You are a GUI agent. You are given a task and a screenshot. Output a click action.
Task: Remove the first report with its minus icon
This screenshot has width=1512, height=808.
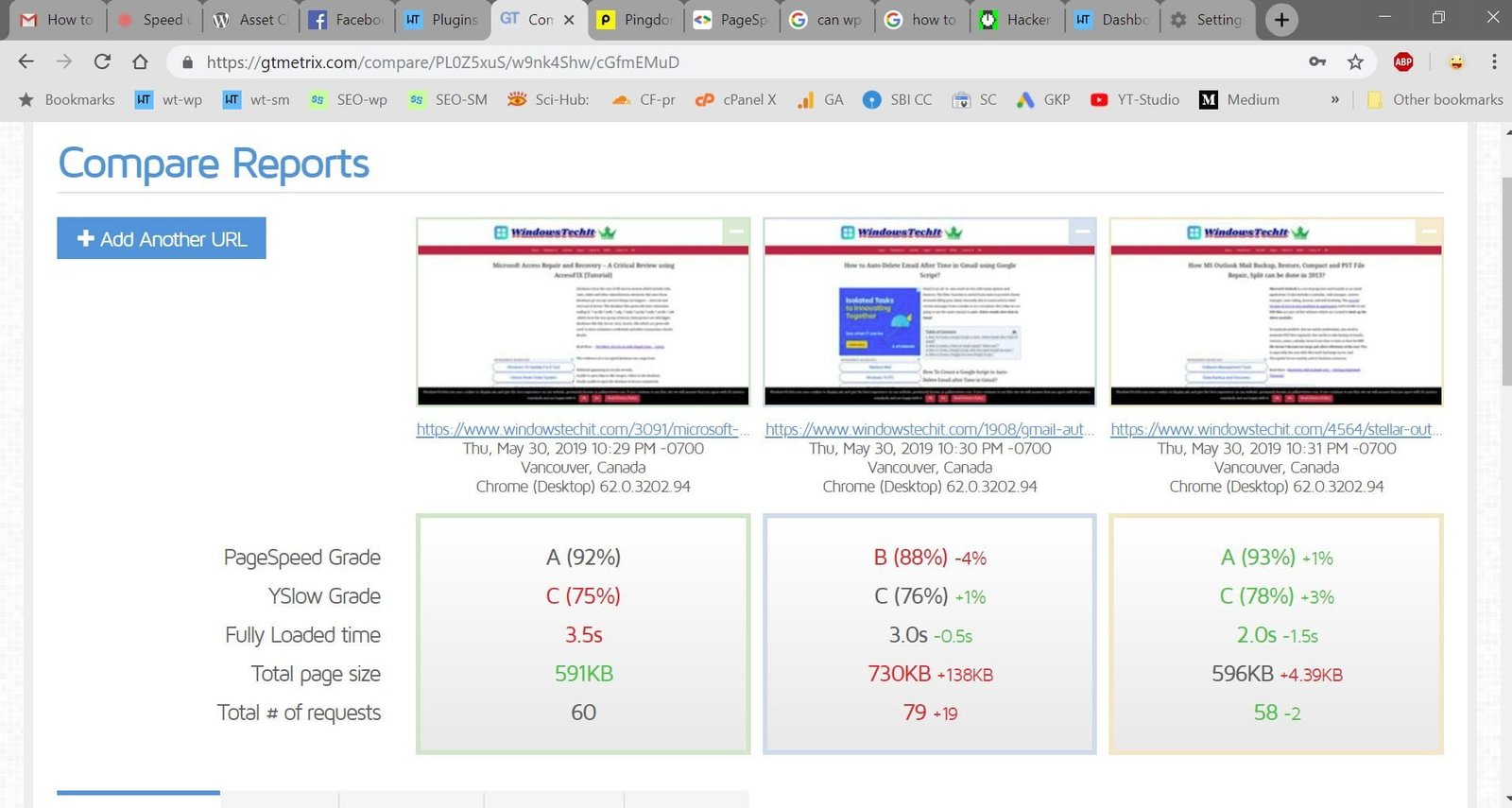736,232
